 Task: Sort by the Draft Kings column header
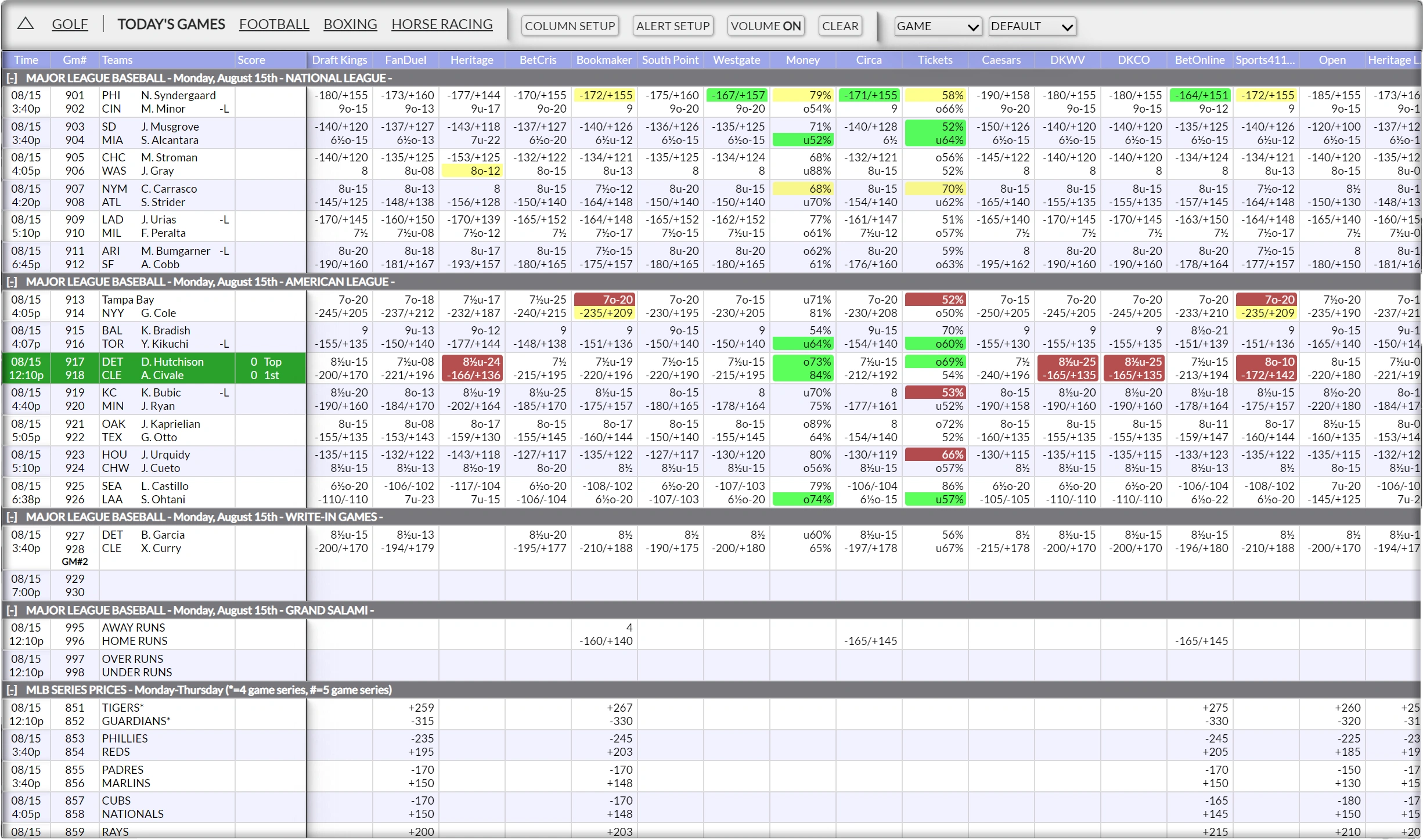[339, 60]
